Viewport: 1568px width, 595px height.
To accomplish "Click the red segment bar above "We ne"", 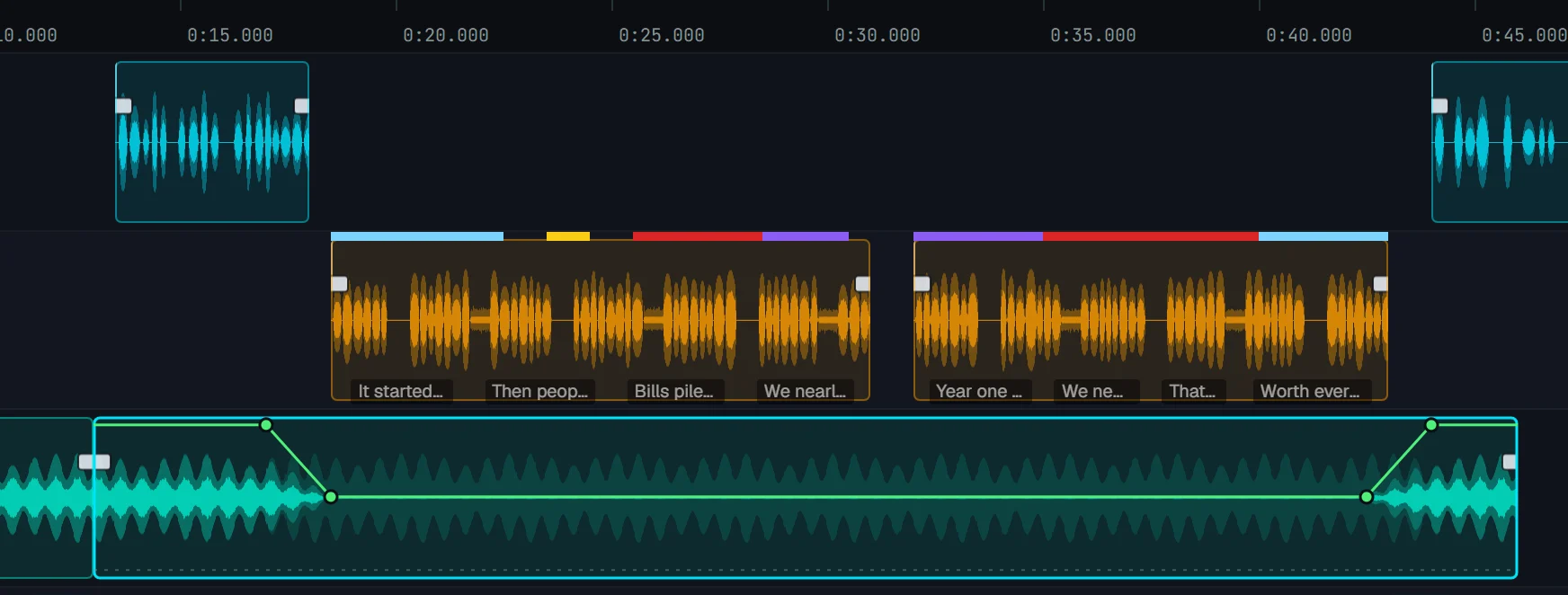I will coord(1151,236).
